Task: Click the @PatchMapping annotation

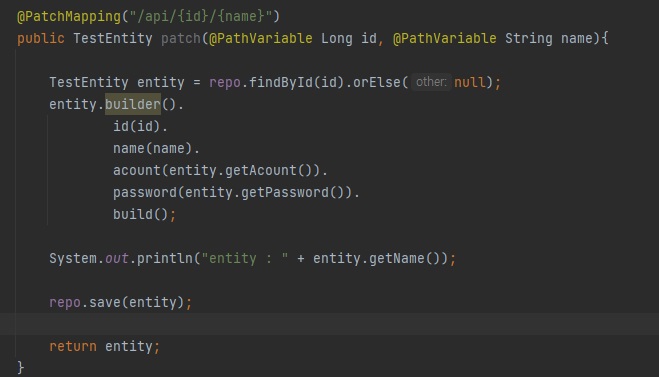Action: point(69,16)
